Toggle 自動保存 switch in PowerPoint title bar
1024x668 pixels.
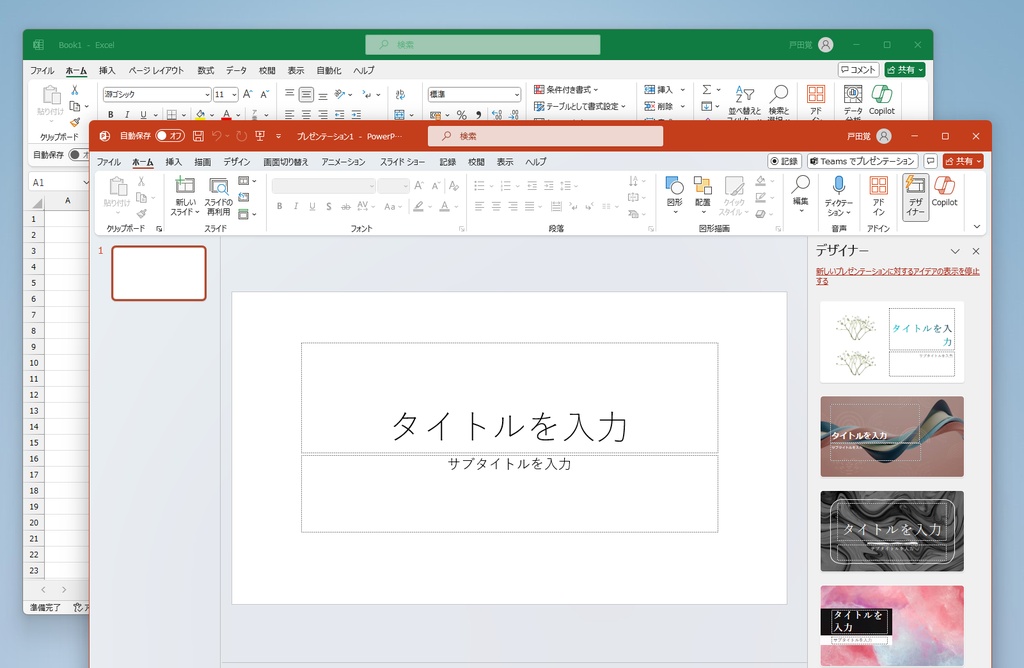tap(170, 136)
